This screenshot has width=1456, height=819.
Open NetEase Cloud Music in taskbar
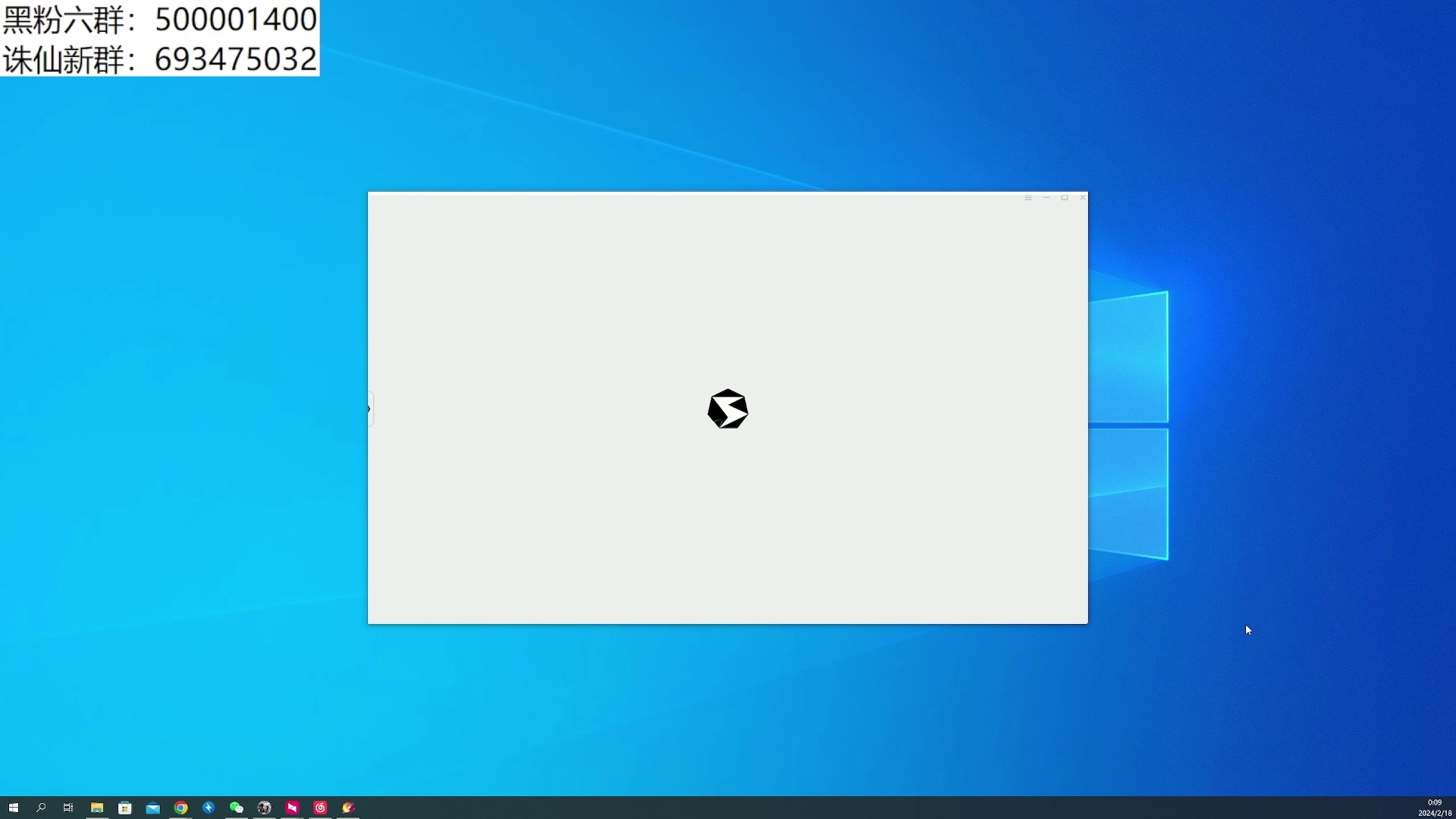320,808
